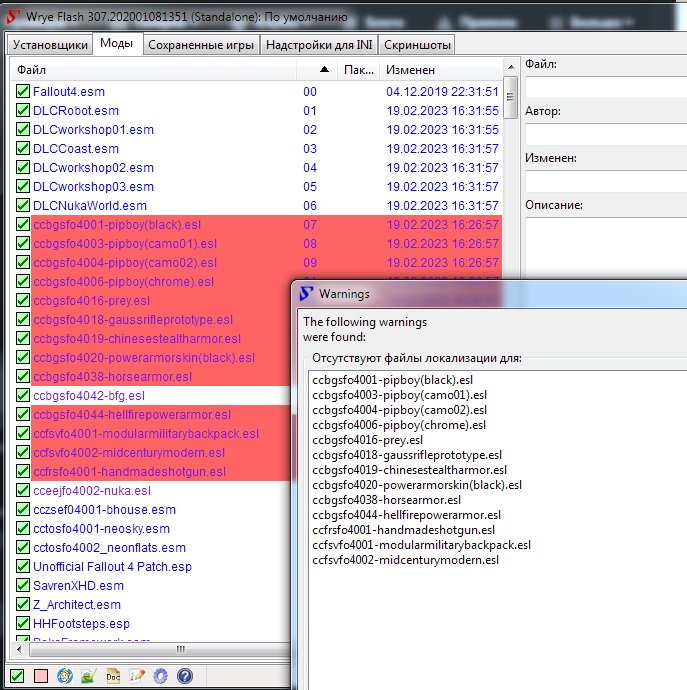Sort mods by the Файл column header
Screen dimensions: 687x690
(x=150, y=70)
